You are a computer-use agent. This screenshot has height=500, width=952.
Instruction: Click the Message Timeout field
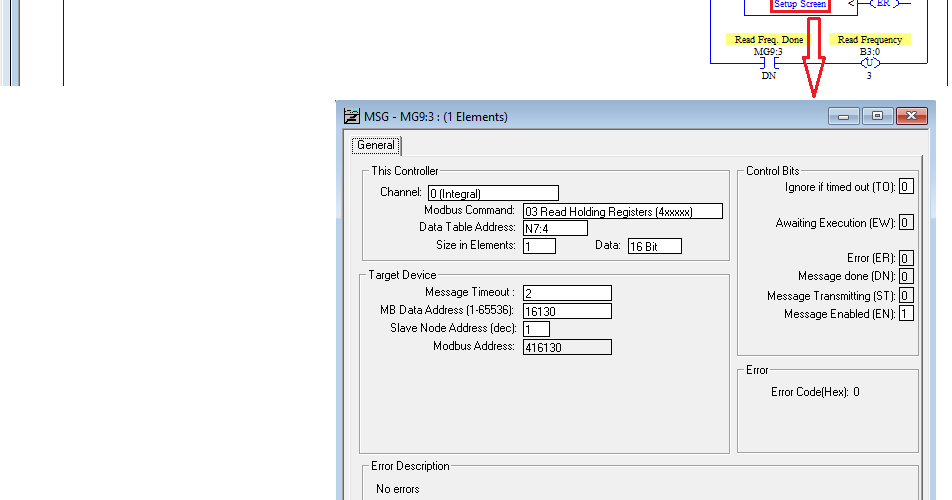point(567,293)
